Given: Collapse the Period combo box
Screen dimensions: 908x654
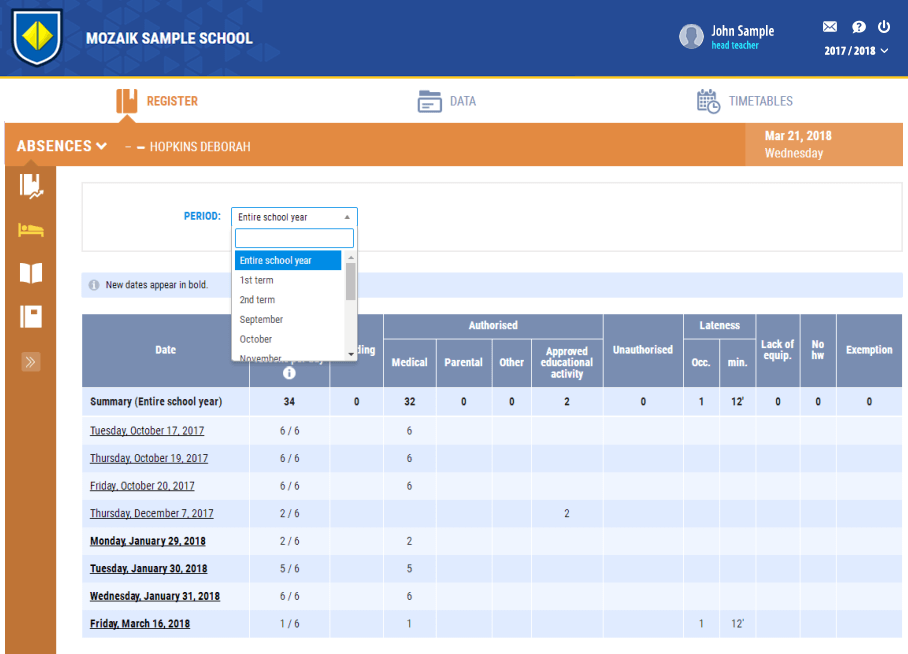Looking at the screenshot, I should (294, 217).
